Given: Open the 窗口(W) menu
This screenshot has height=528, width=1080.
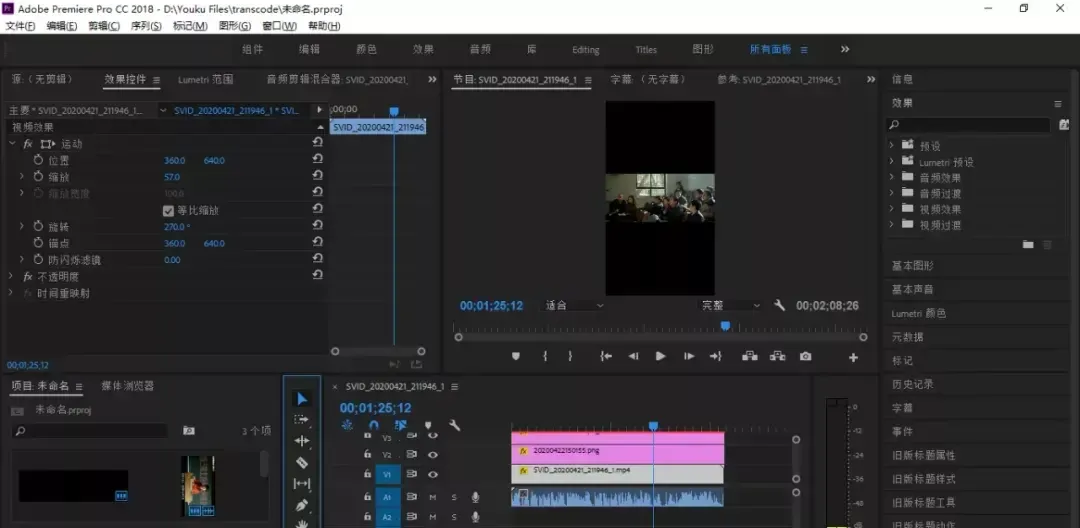Looking at the screenshot, I should click(279, 25).
